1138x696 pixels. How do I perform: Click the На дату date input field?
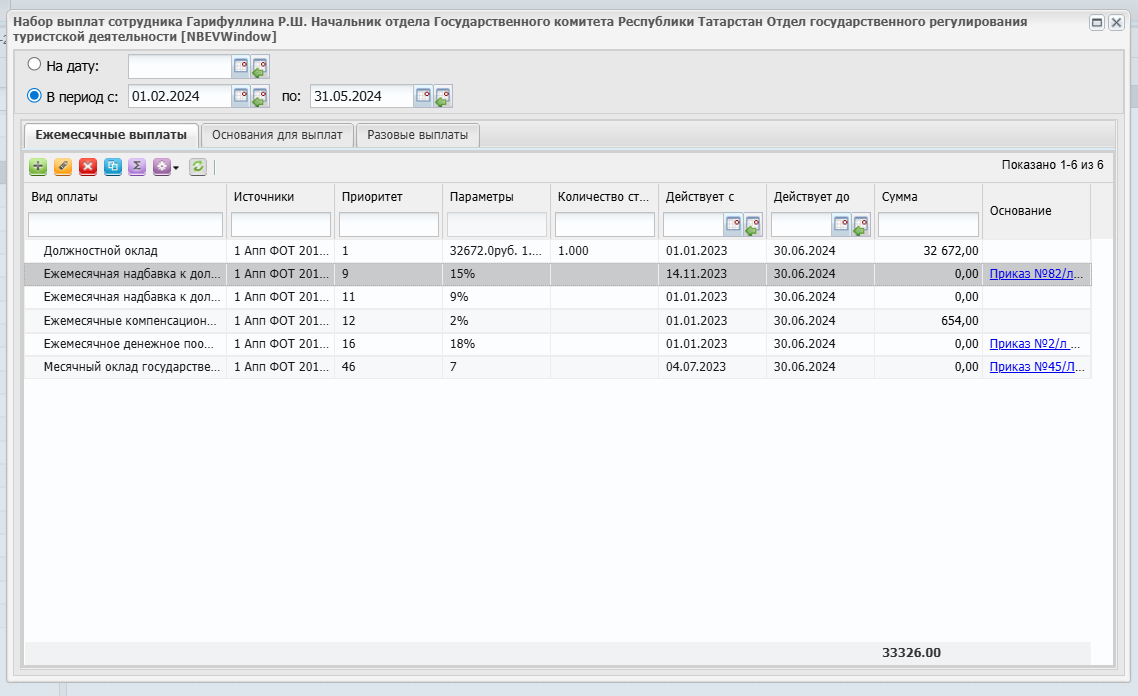click(x=180, y=67)
